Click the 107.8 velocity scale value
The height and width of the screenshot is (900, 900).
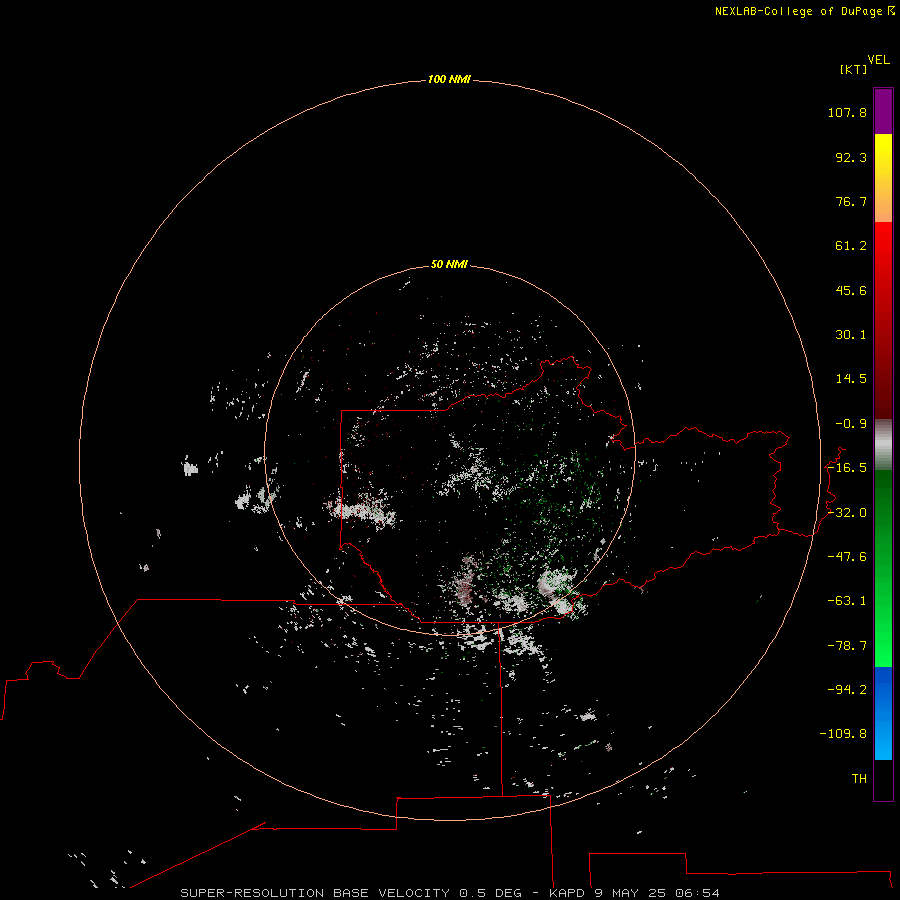(847, 112)
